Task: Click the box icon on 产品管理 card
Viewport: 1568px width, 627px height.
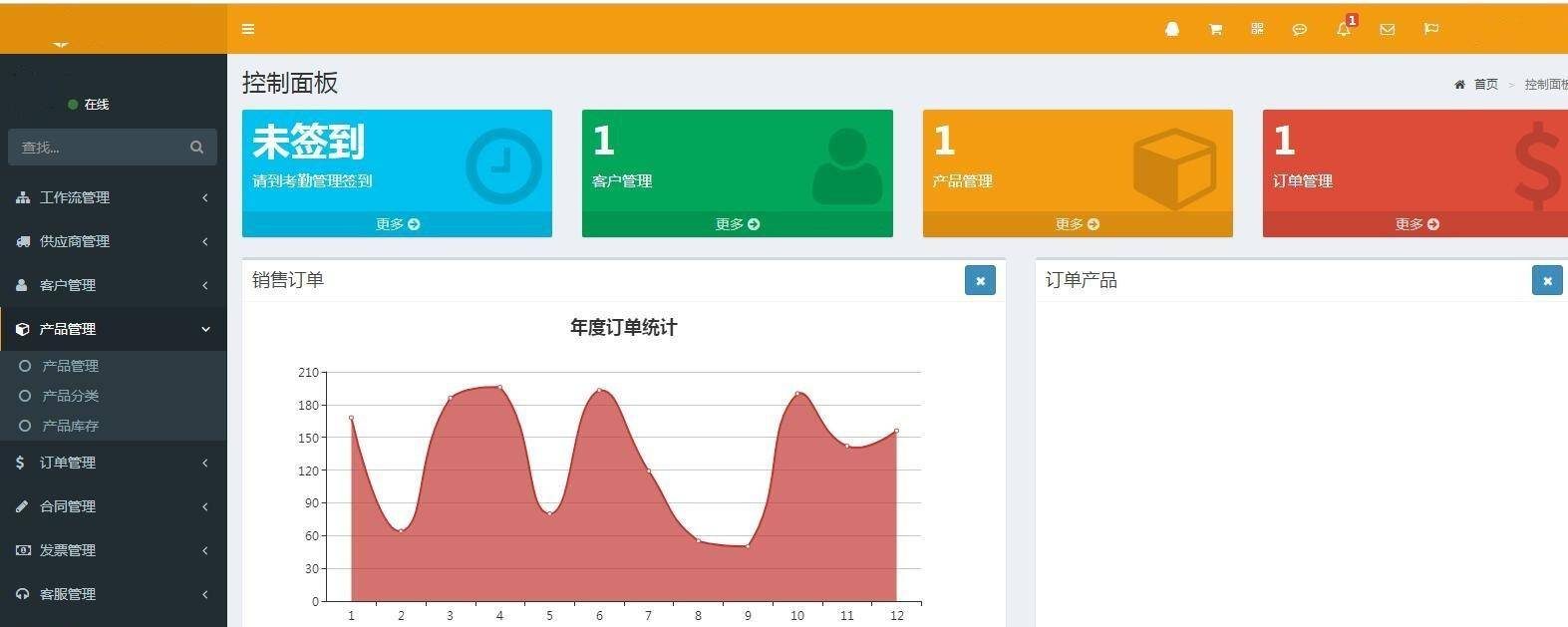Action: click(x=1175, y=167)
